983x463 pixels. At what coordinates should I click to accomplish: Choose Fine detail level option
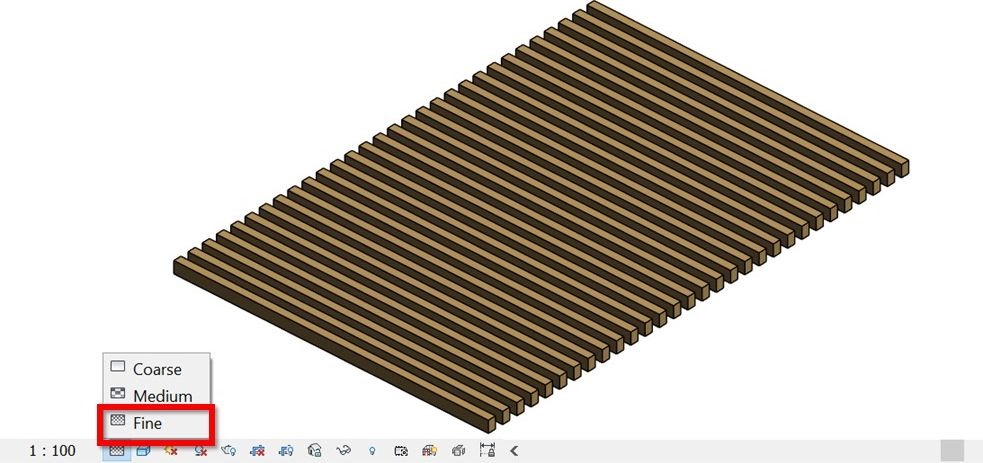(x=156, y=423)
